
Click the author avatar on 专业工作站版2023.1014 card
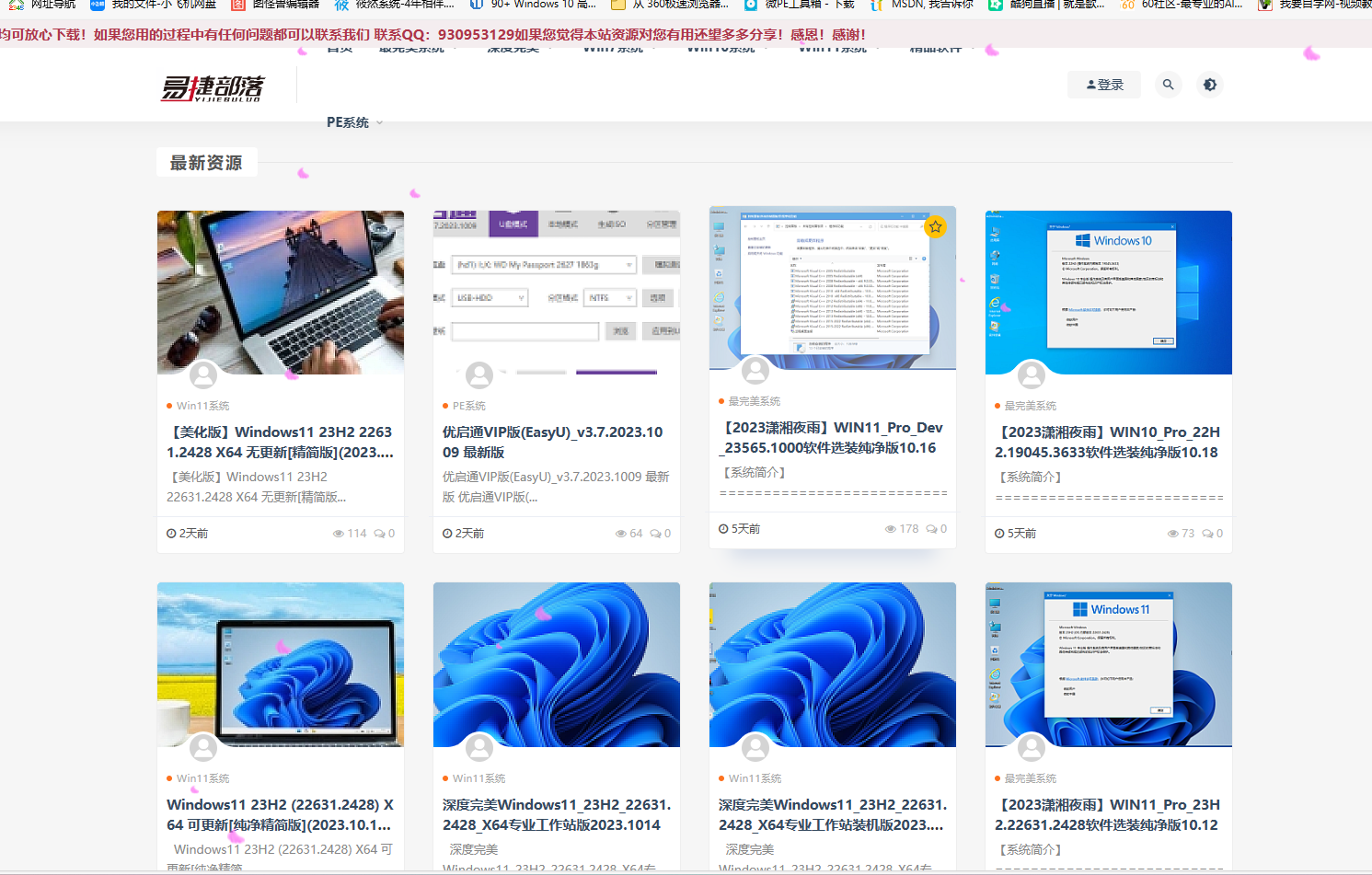click(479, 747)
